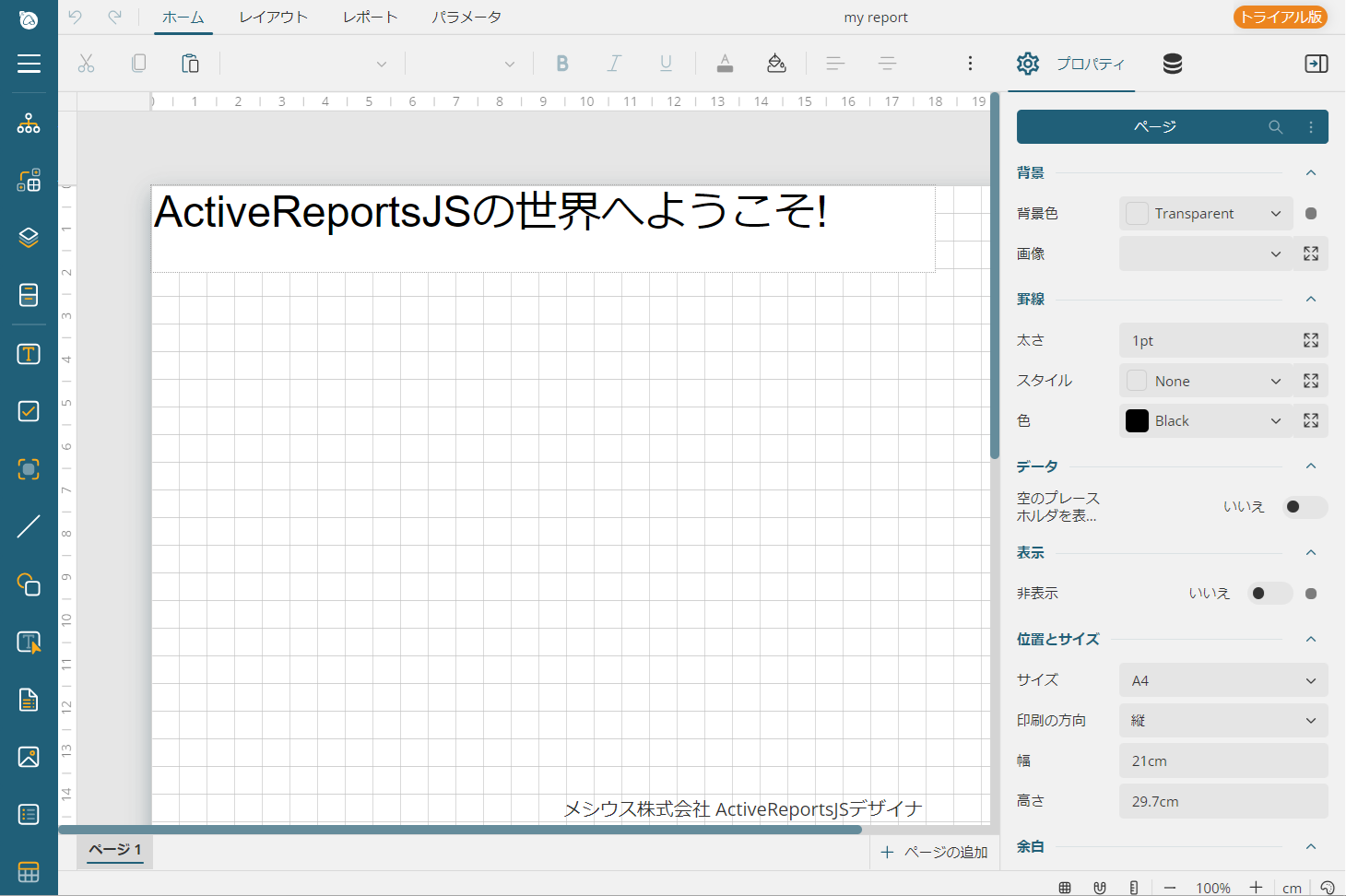Click the Copy icon in toolbar
1346x896 pixels.
138,63
